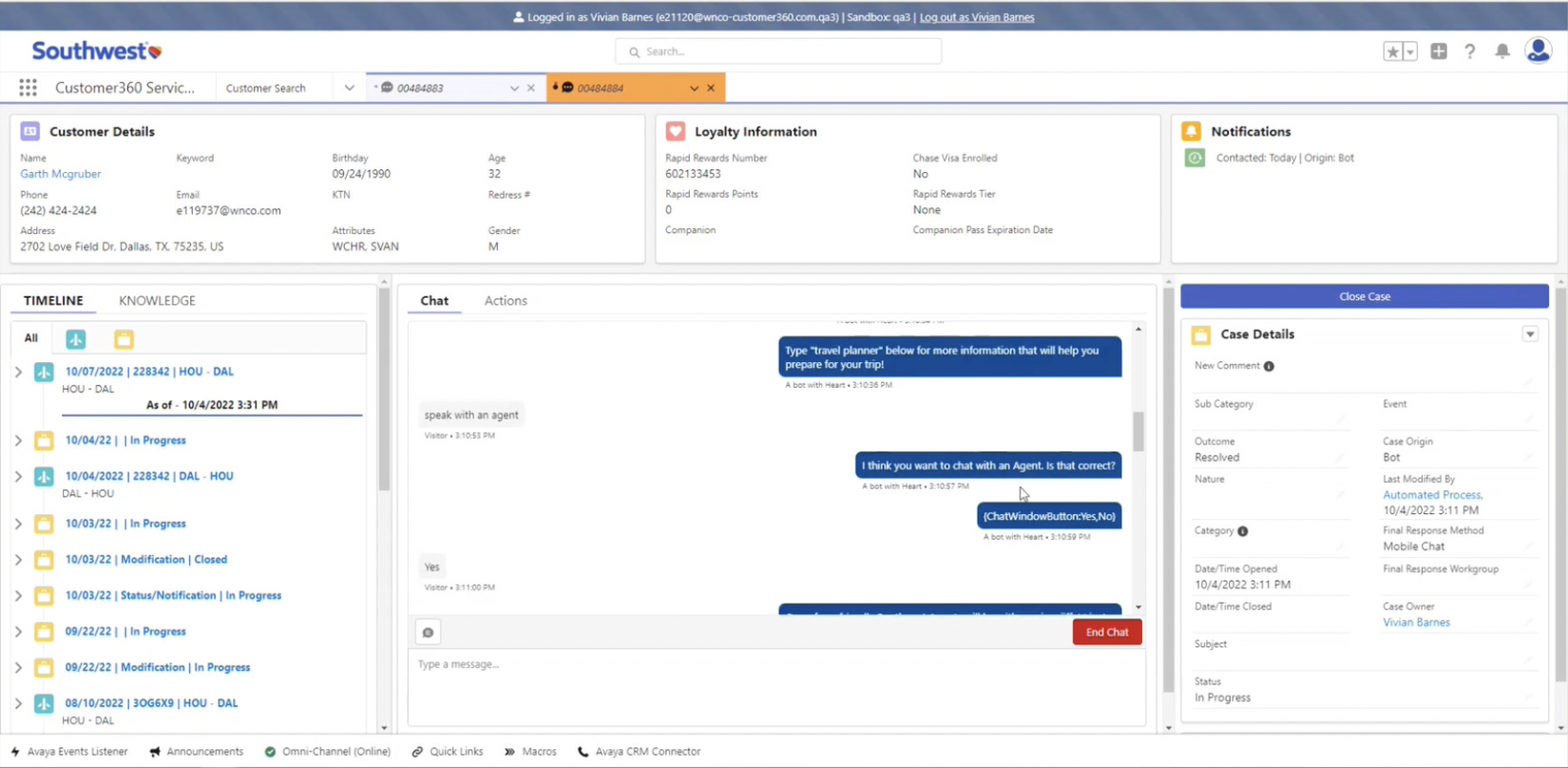Viewport: 1568px width, 768px height.
Task: Open the favorites list dropdown arrow
Action: coord(1410,51)
